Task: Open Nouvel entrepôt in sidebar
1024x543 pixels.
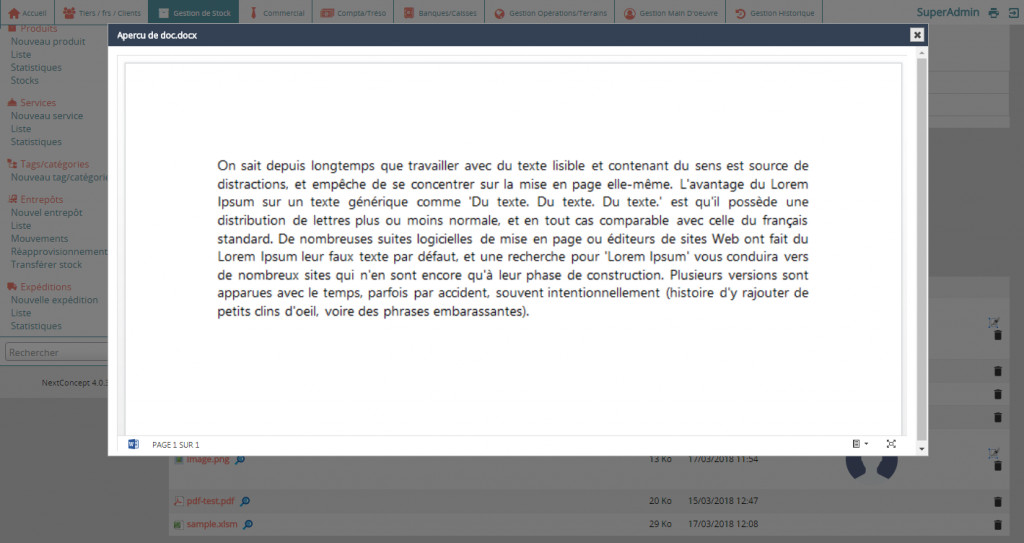Action: point(46,212)
